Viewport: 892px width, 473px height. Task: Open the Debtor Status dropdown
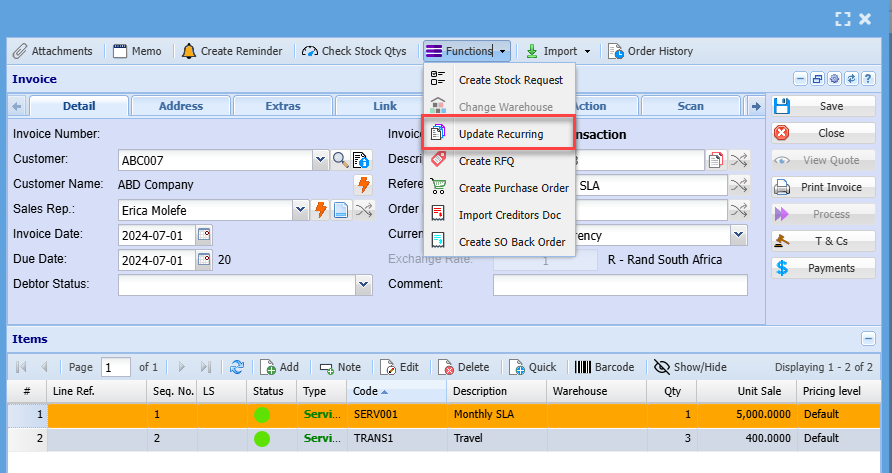point(363,285)
